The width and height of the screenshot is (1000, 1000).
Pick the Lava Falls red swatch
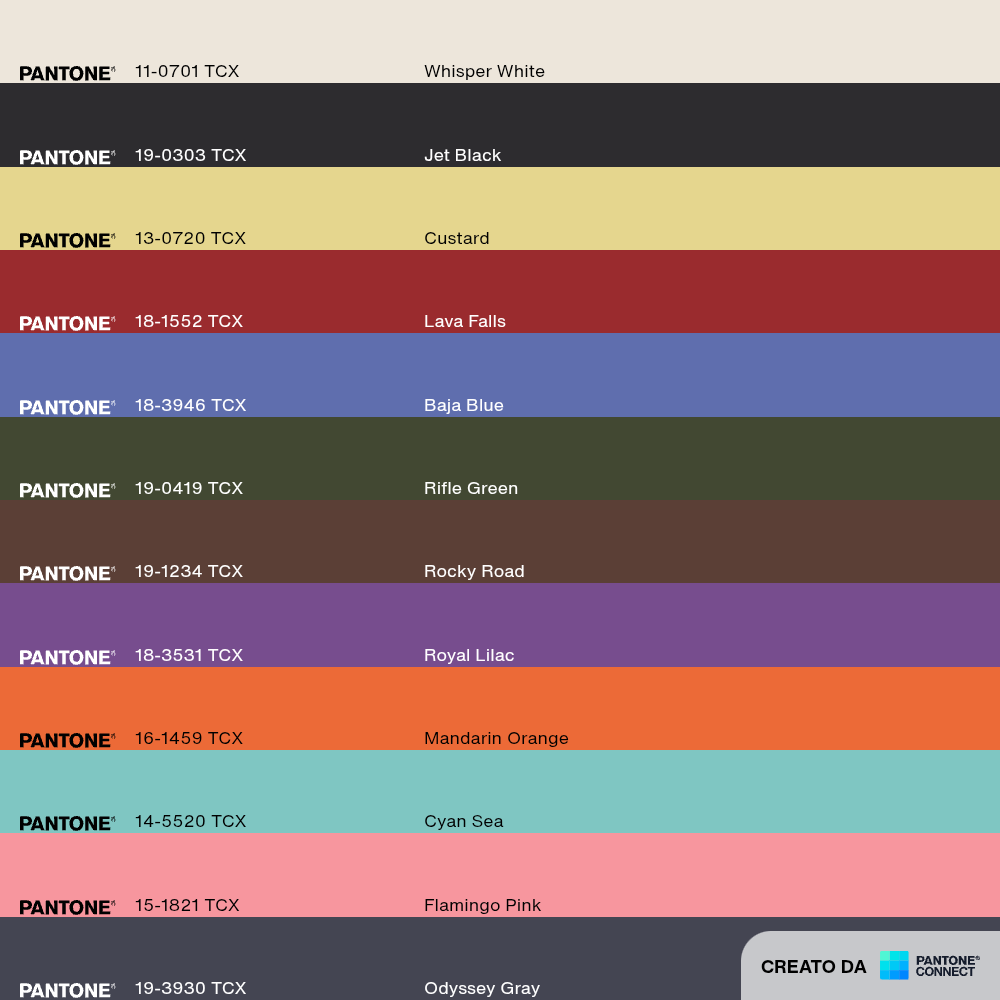tap(500, 291)
